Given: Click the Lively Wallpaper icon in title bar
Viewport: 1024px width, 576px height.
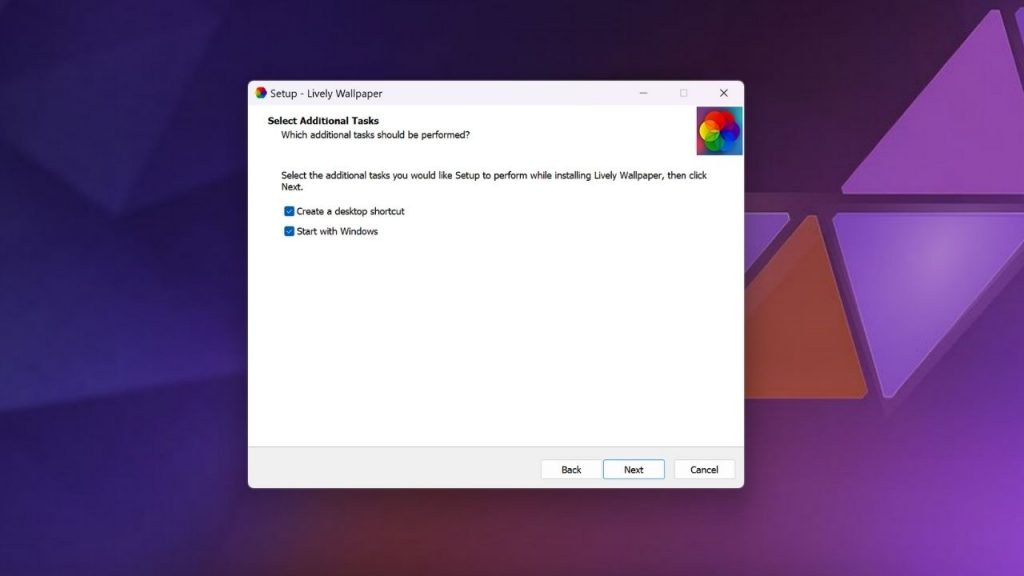Looking at the screenshot, I should coord(261,93).
